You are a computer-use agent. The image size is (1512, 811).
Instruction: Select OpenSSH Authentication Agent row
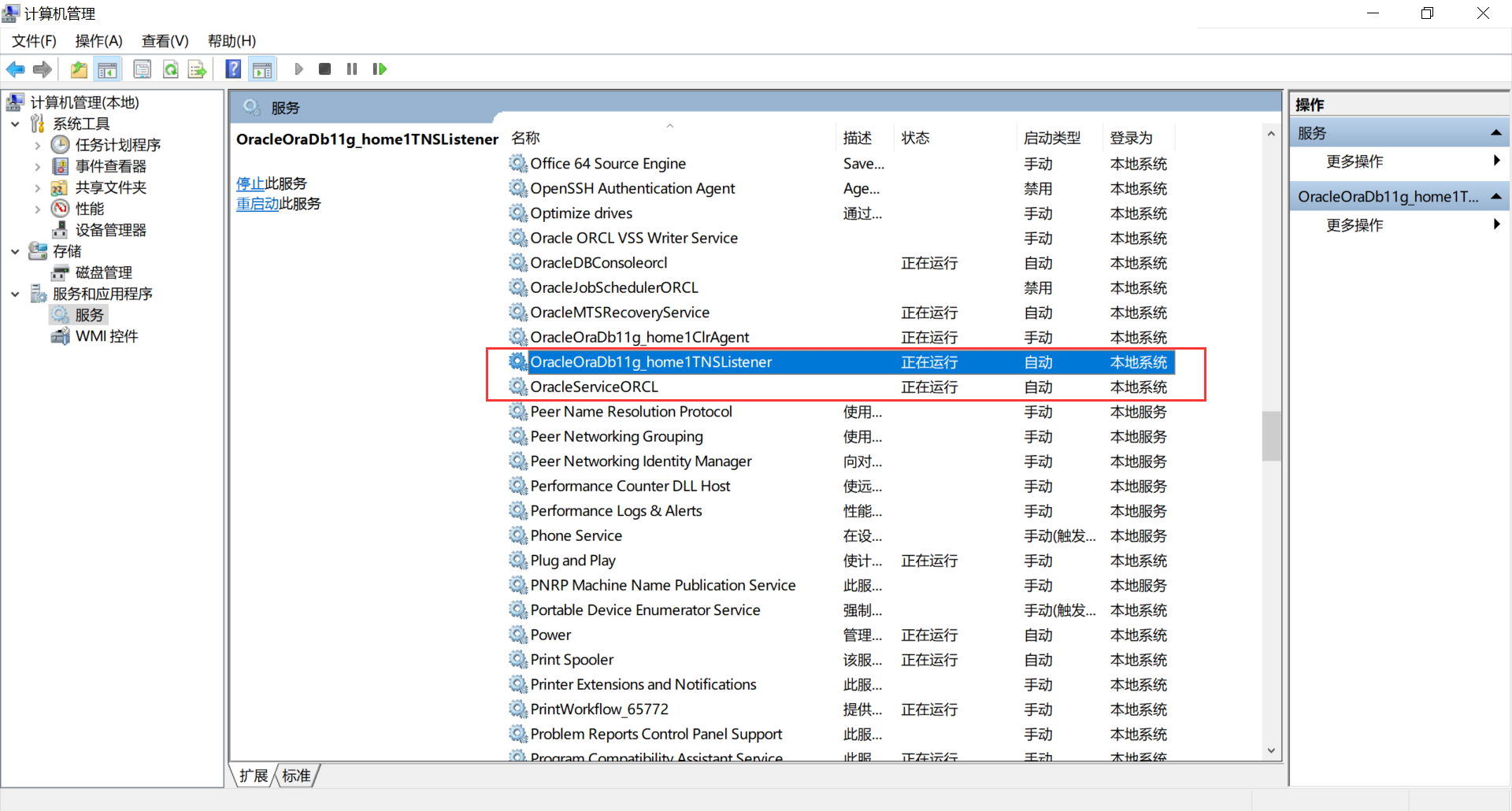[x=841, y=188]
